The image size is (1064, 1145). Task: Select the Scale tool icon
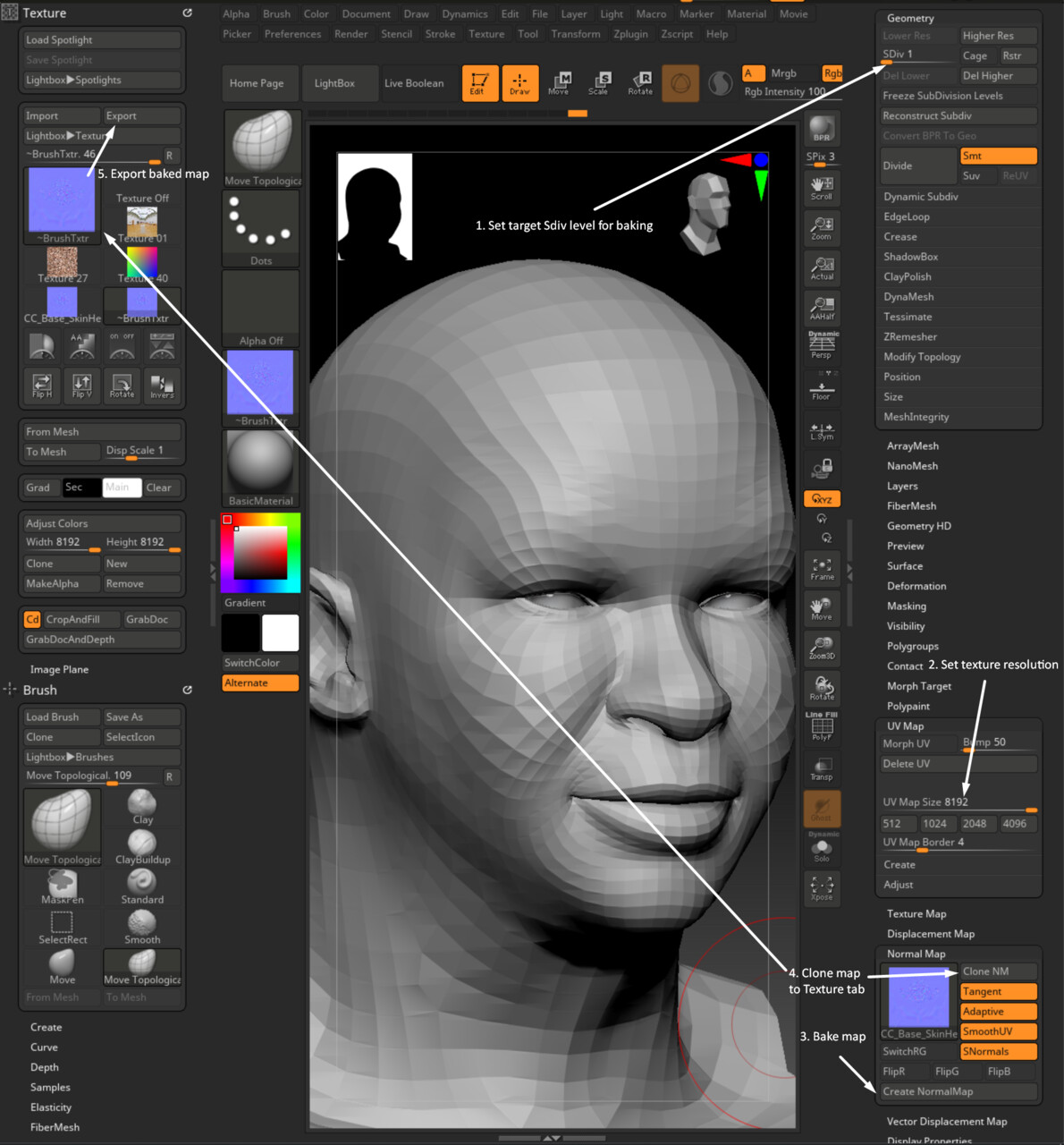[598, 83]
